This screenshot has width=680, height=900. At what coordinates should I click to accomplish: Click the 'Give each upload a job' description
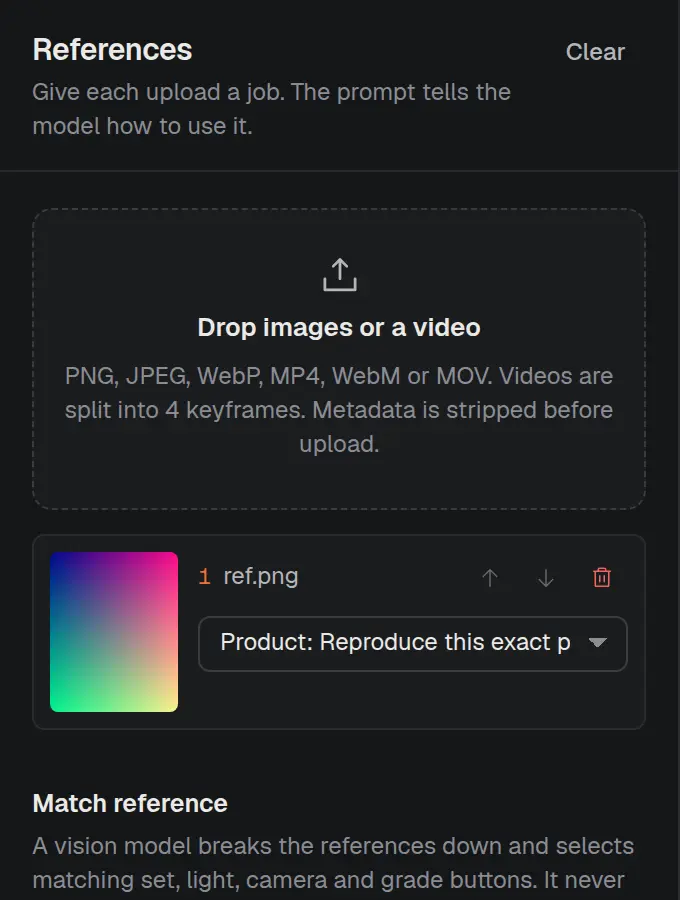pos(271,109)
